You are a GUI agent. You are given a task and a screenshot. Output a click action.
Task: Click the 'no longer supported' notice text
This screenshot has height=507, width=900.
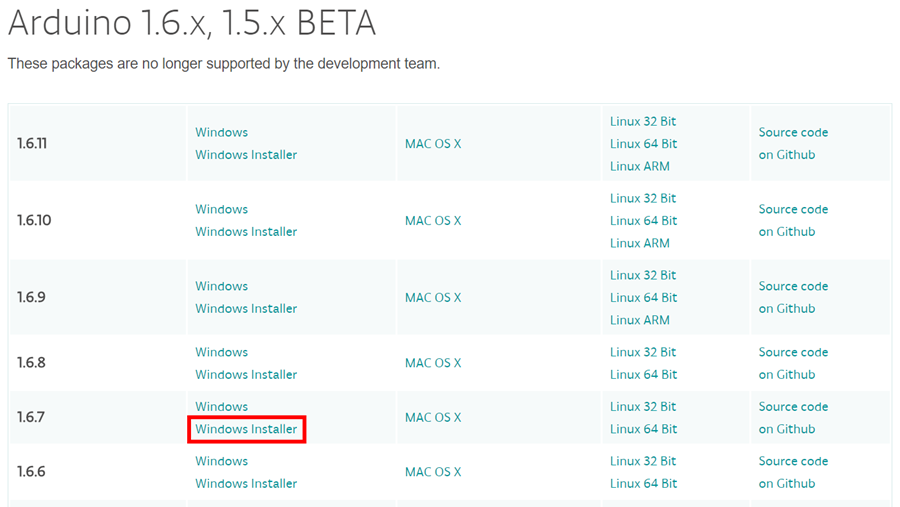[x=224, y=64]
